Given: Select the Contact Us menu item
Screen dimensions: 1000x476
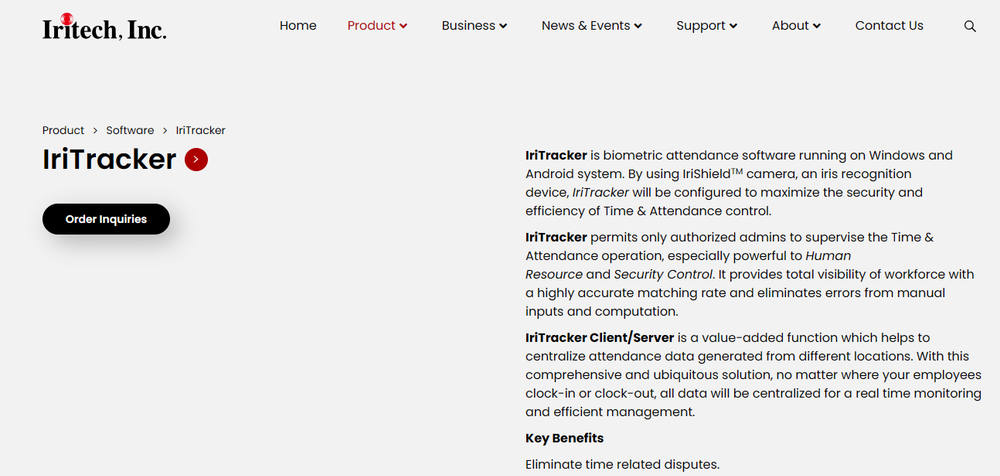Looking at the screenshot, I should [889, 26].
